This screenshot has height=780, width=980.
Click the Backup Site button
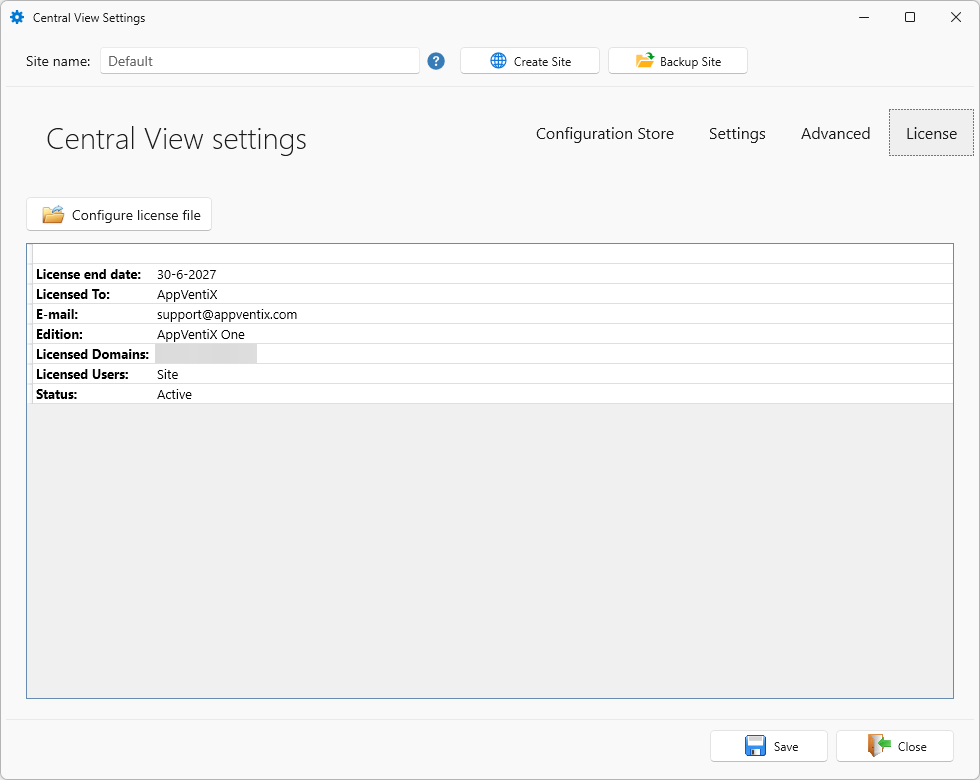(678, 61)
